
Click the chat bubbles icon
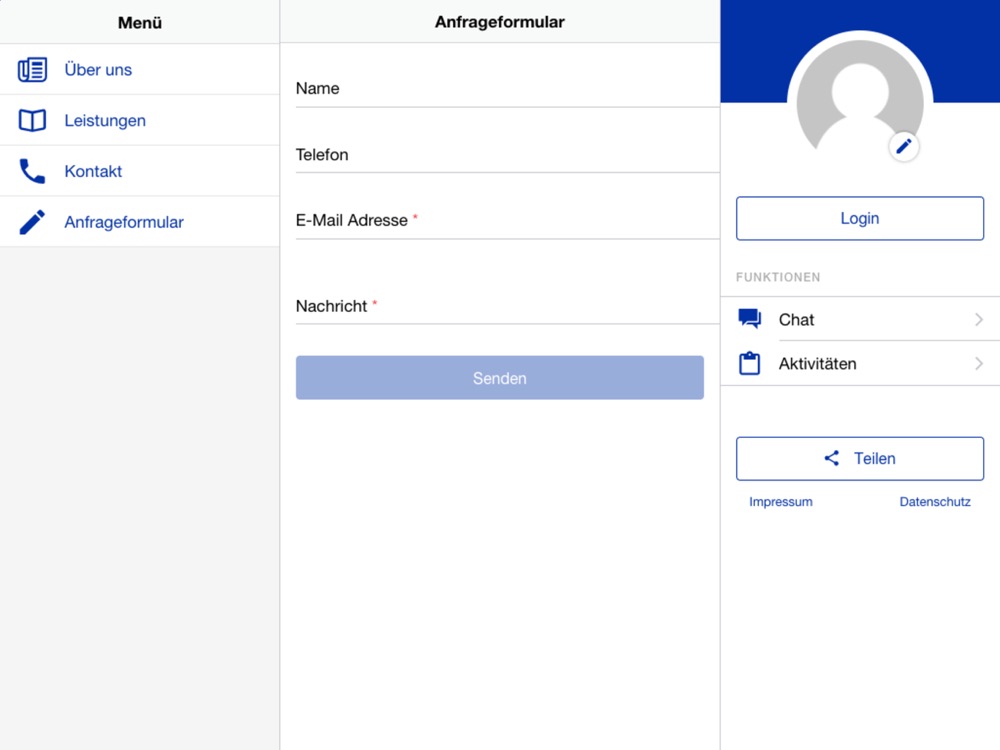click(x=749, y=319)
